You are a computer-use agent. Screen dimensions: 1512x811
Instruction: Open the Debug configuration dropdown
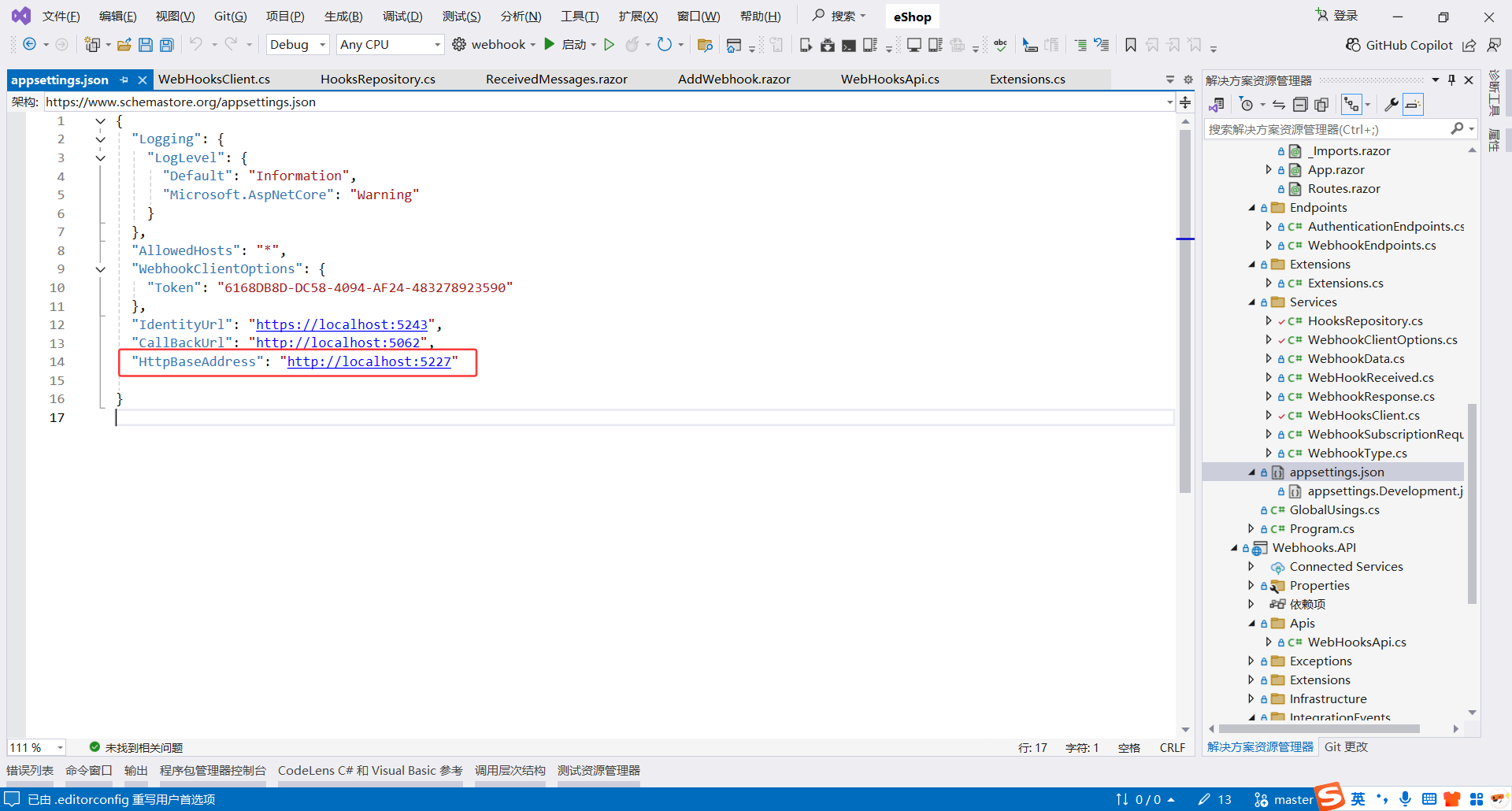[x=298, y=45]
